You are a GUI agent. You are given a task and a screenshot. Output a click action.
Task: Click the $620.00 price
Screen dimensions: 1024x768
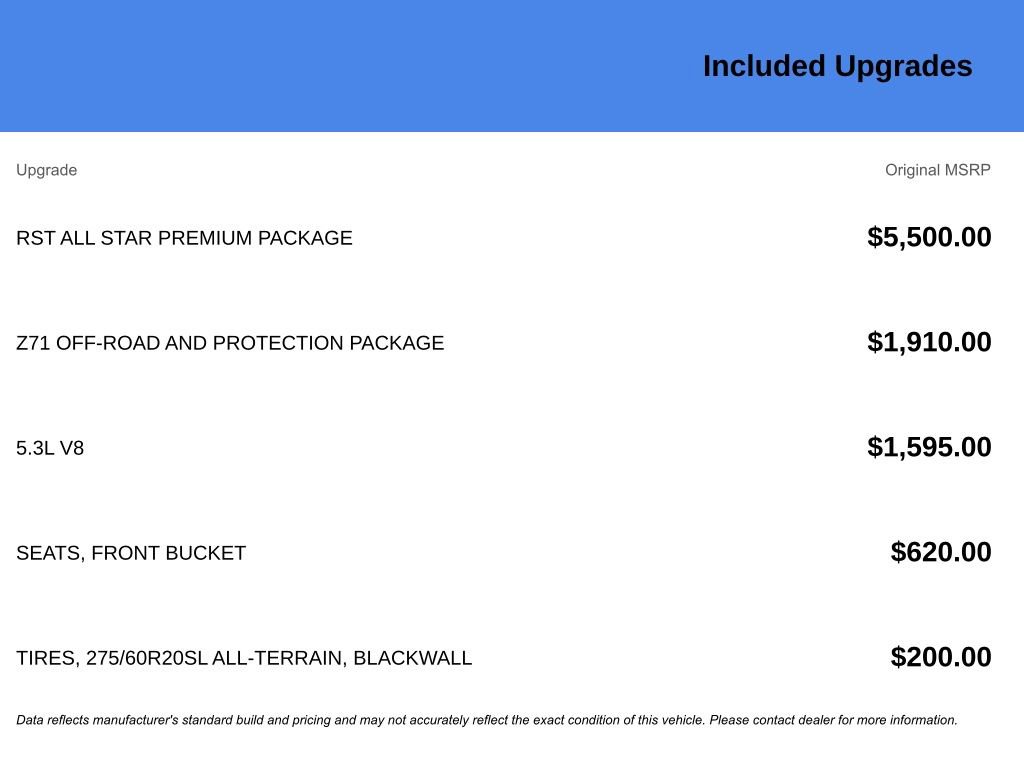941,552
